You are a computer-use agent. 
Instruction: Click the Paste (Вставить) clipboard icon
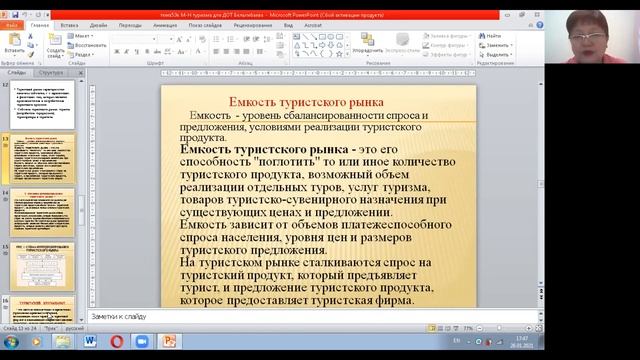tap(15, 40)
